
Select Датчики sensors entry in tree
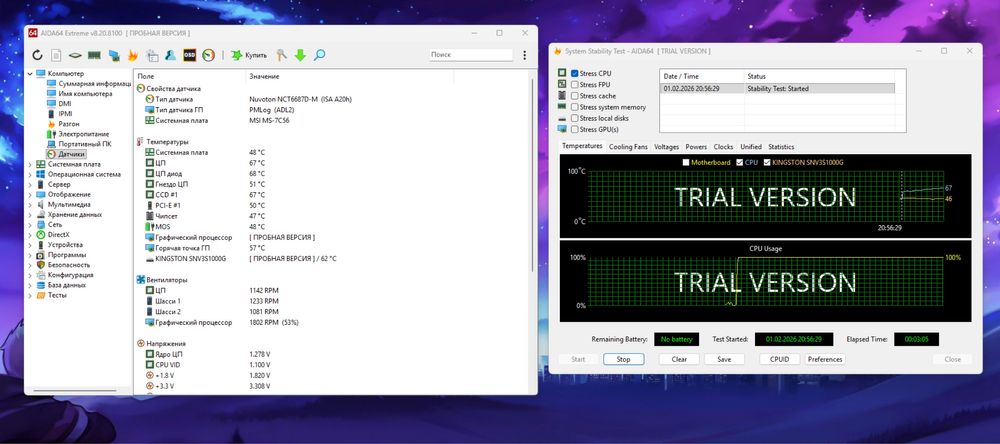[71, 154]
